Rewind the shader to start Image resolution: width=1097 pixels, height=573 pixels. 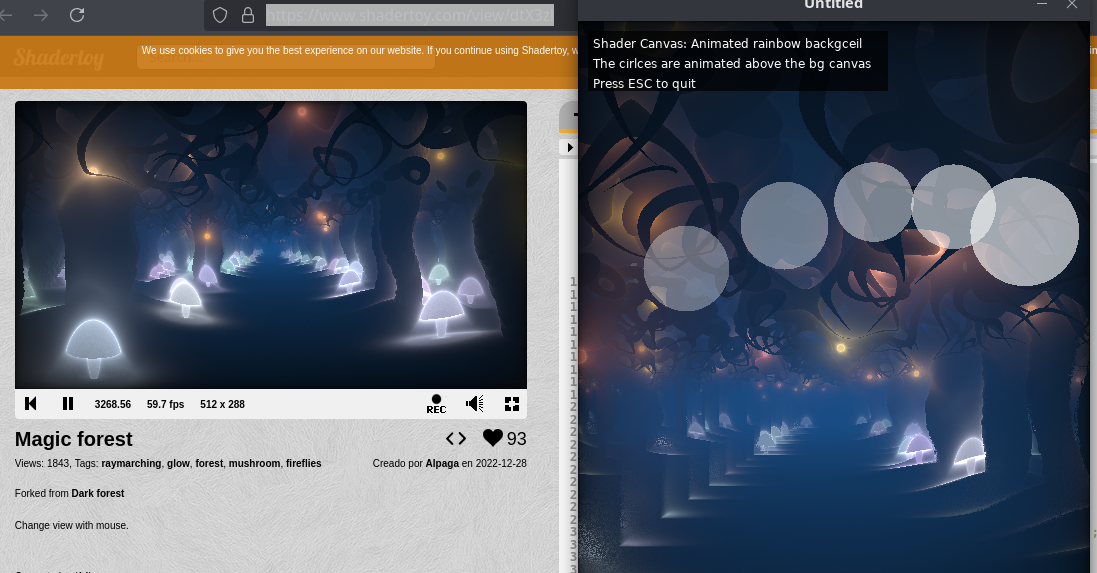(31, 403)
